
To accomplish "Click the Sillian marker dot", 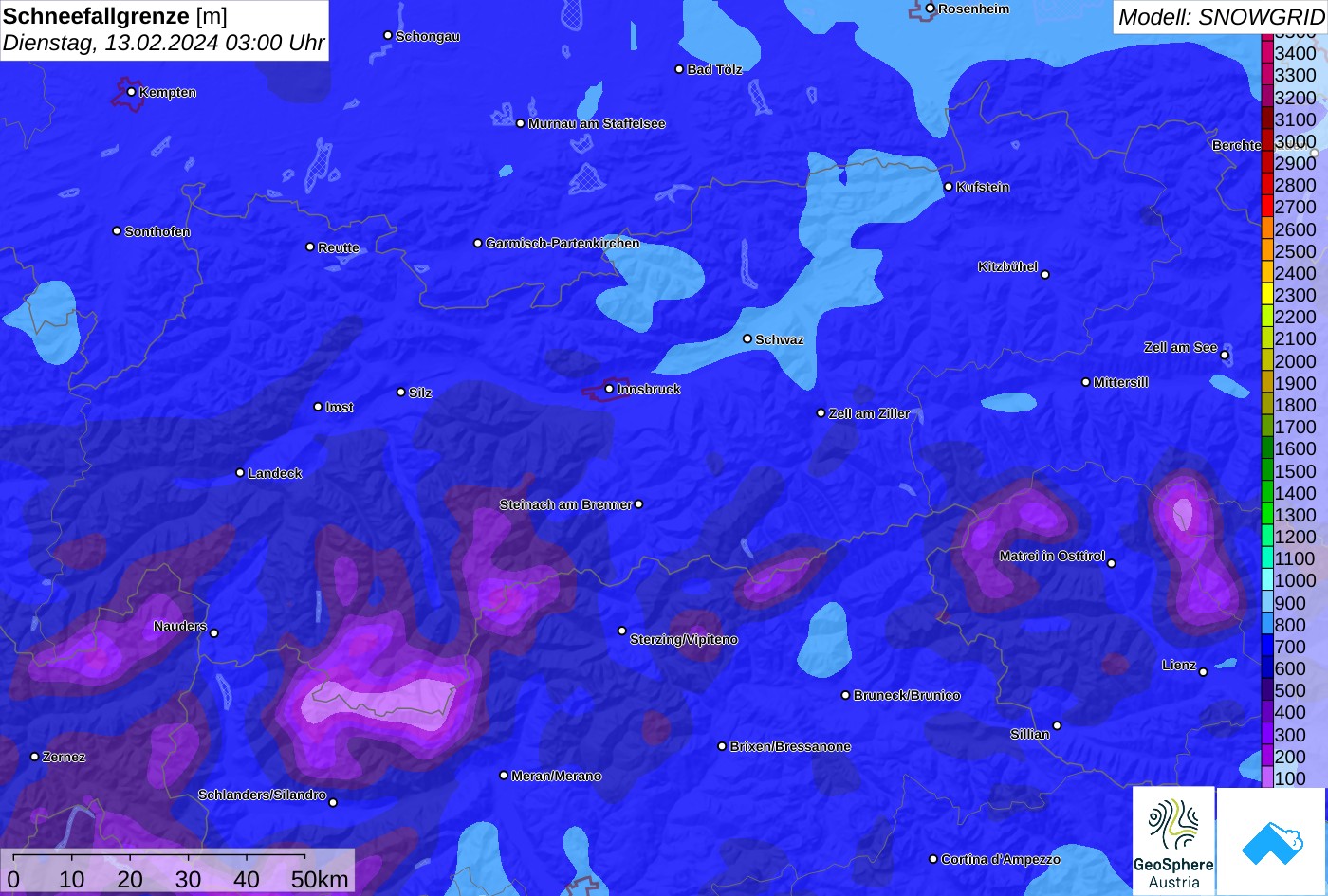I will click(1057, 726).
